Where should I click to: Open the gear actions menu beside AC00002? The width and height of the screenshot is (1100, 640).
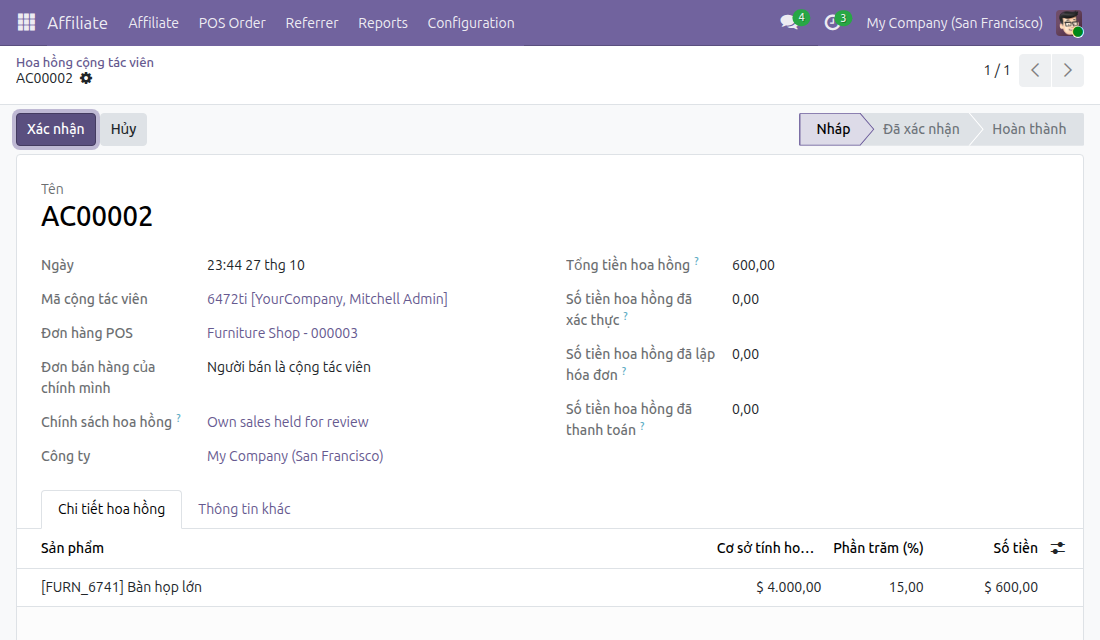[86, 78]
